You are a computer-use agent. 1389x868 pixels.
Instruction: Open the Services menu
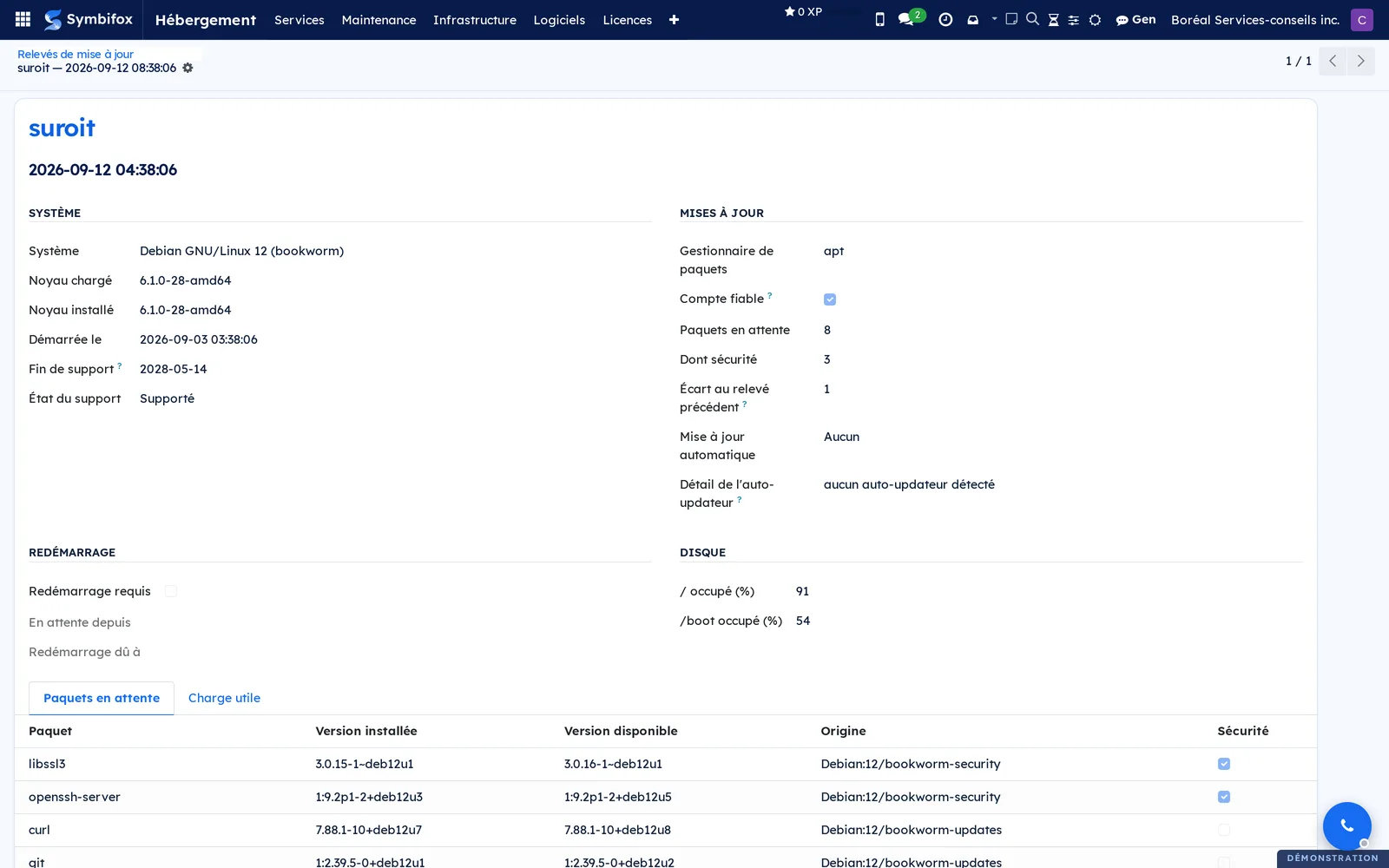point(300,19)
